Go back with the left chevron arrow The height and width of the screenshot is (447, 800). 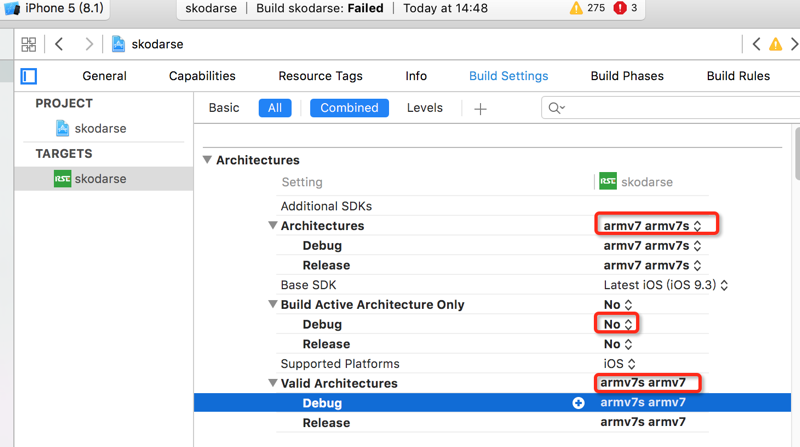60,44
